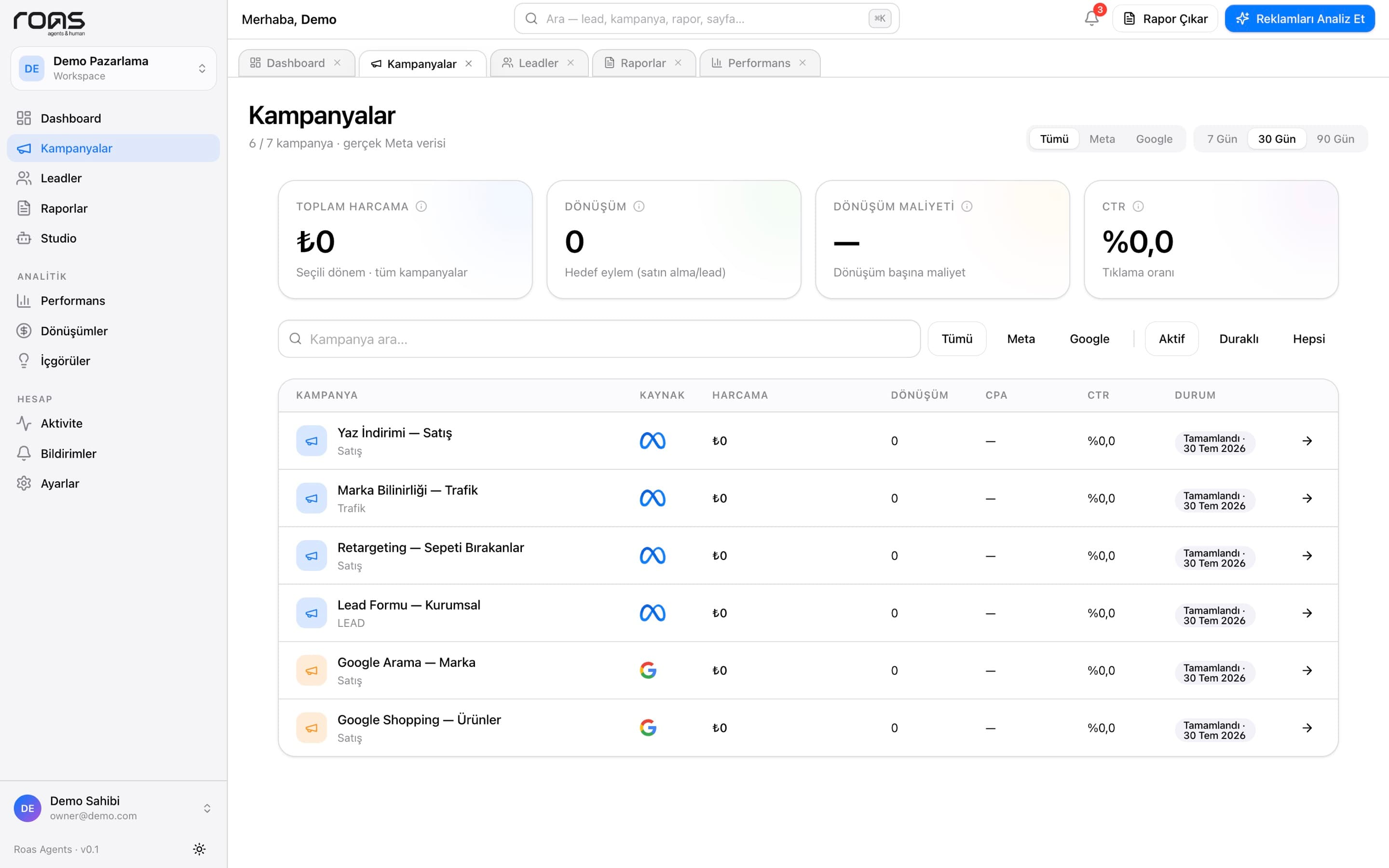Open Google Shopping campaign via arrow icon

(1307, 728)
